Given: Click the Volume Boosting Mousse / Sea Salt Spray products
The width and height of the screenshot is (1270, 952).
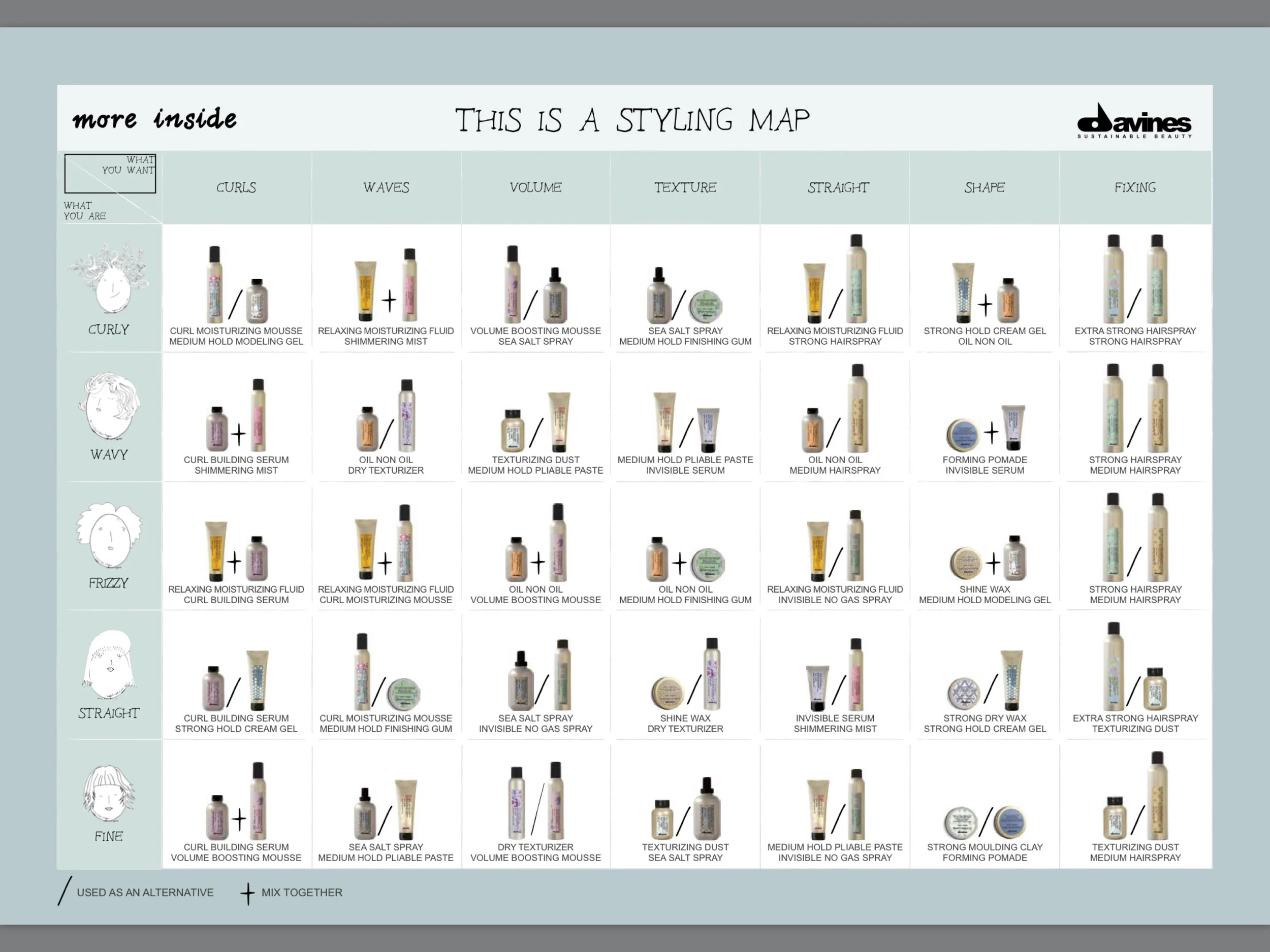Looking at the screenshot, I should (x=535, y=285).
